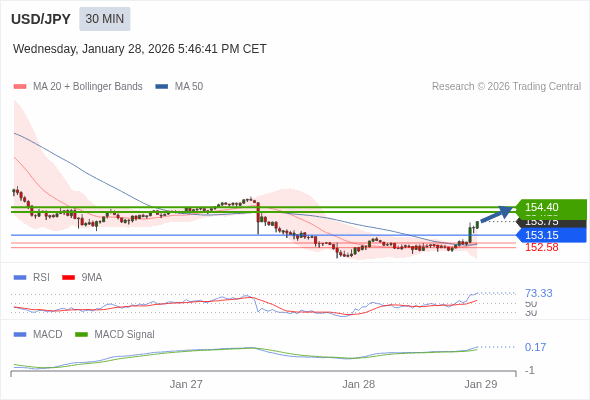This screenshot has width=590, height=400.
Task: Click the USD/JPY pair title
Action: click(x=41, y=19)
